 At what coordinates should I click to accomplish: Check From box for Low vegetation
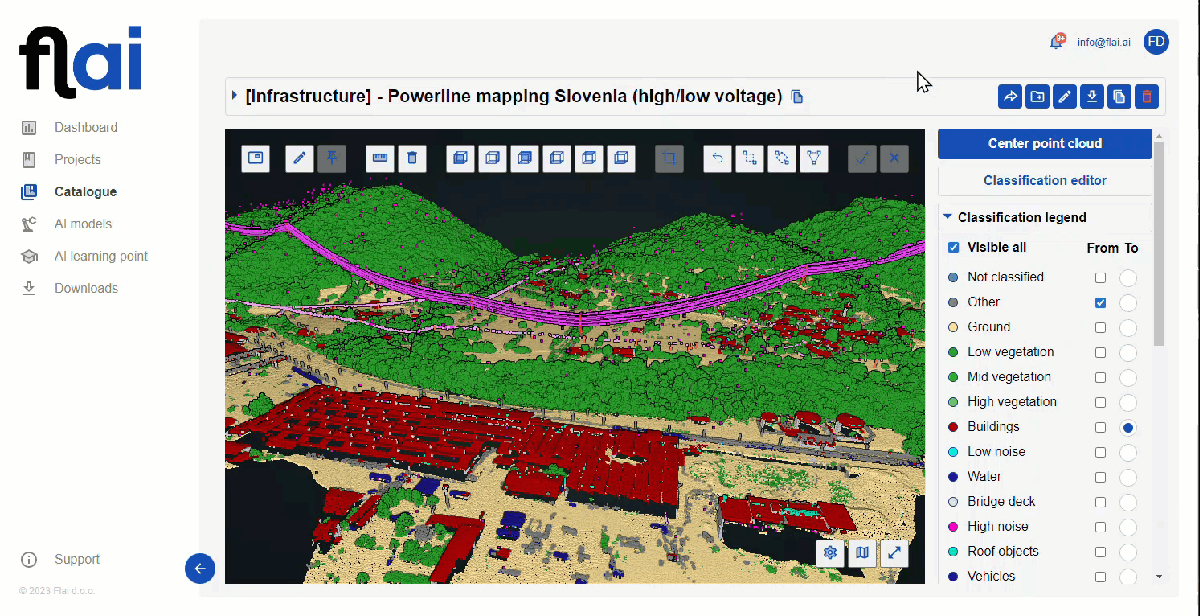[x=1100, y=352]
